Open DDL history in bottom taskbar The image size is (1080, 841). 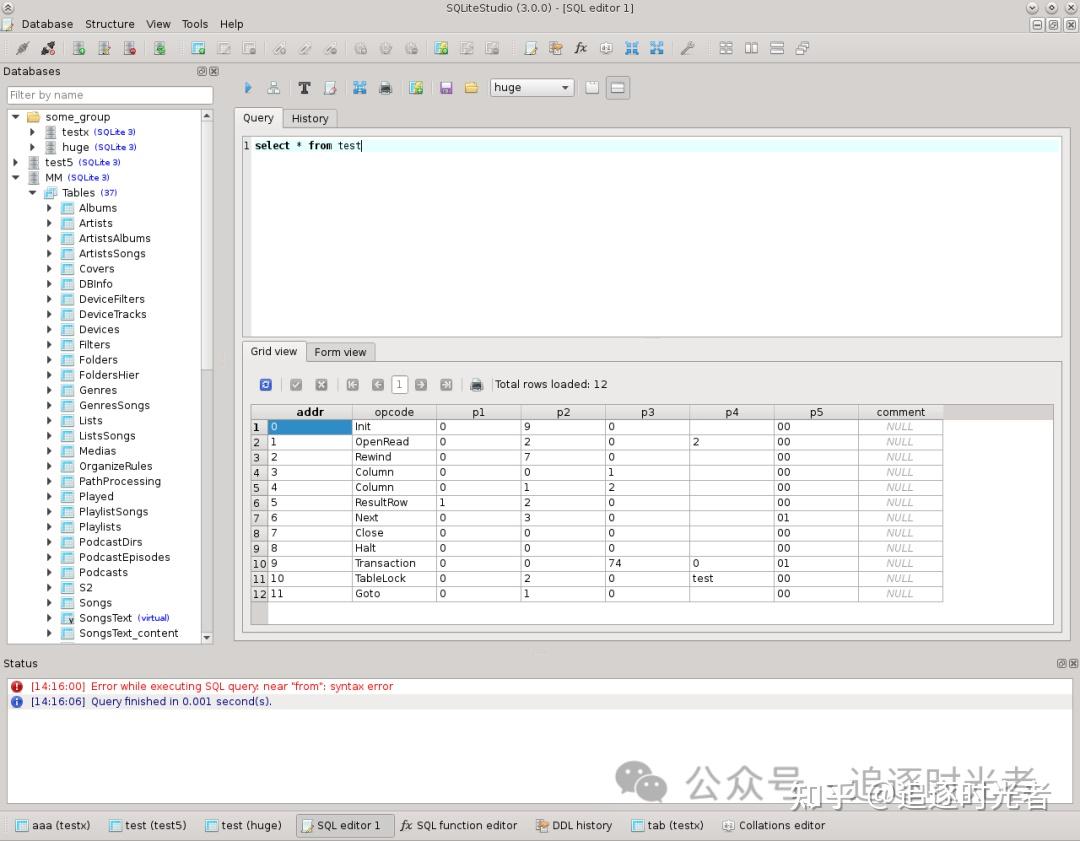point(573,825)
